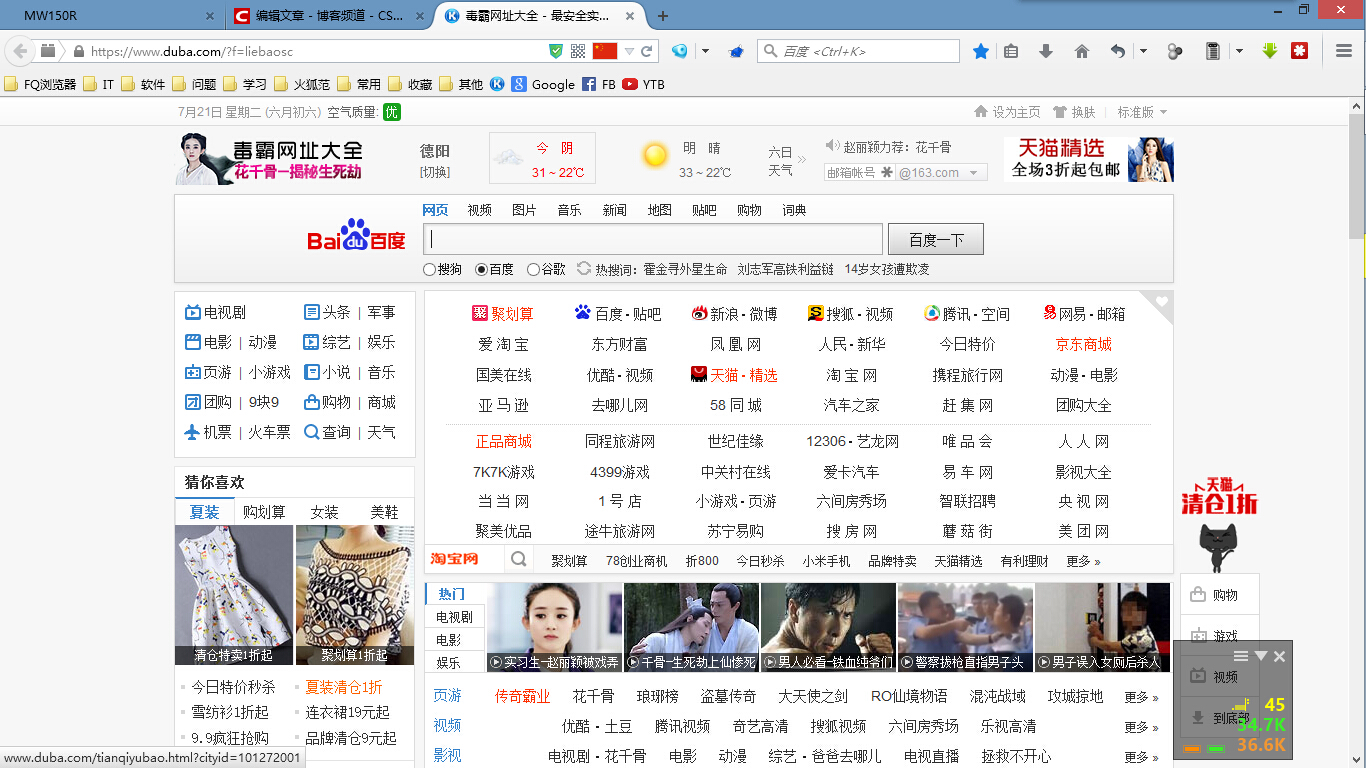Open the 12306 · 艺龙网 link
The width and height of the screenshot is (1366, 768).
tap(853, 441)
